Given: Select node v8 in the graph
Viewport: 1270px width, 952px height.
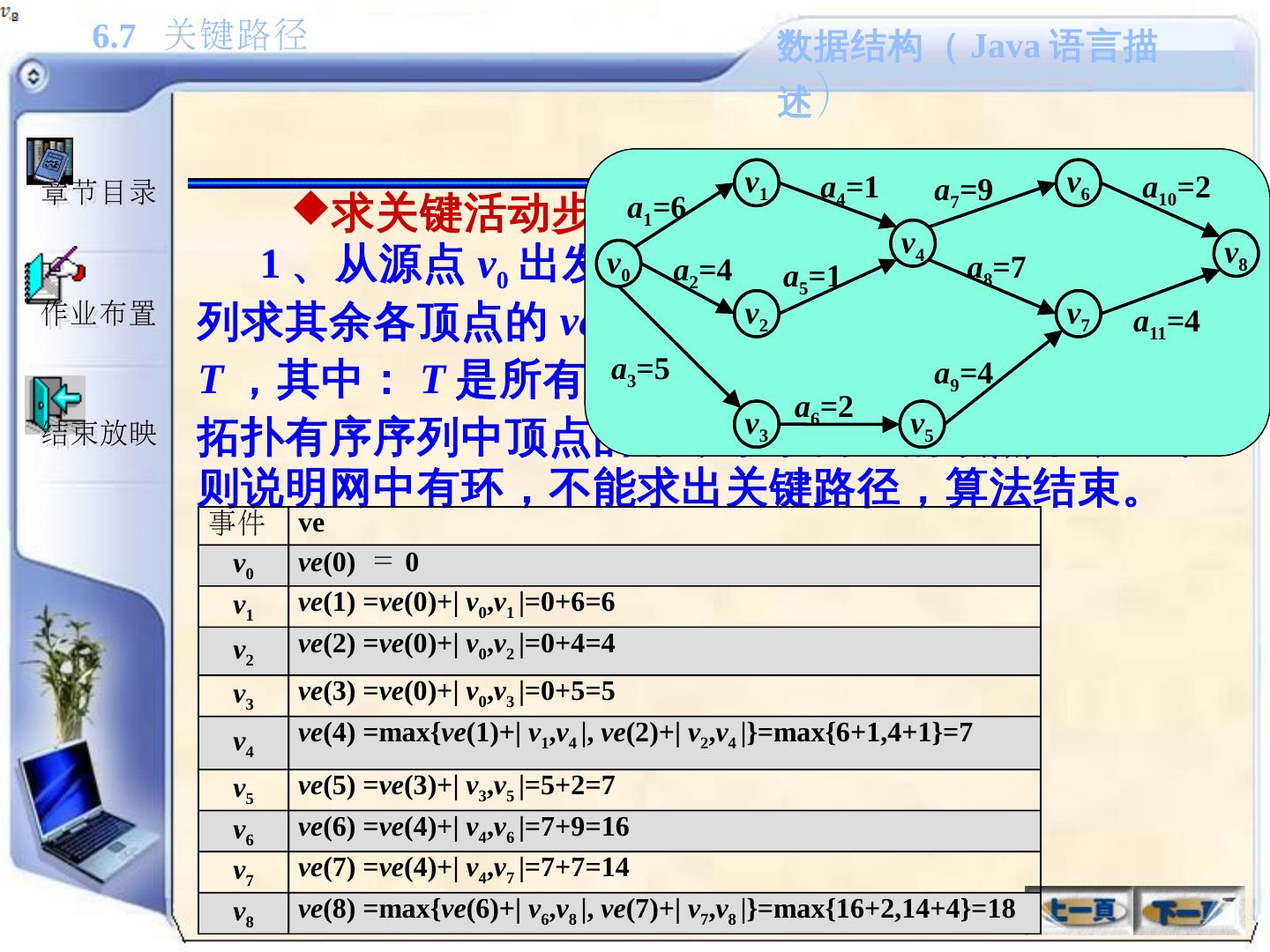Looking at the screenshot, I should pos(1236,255).
